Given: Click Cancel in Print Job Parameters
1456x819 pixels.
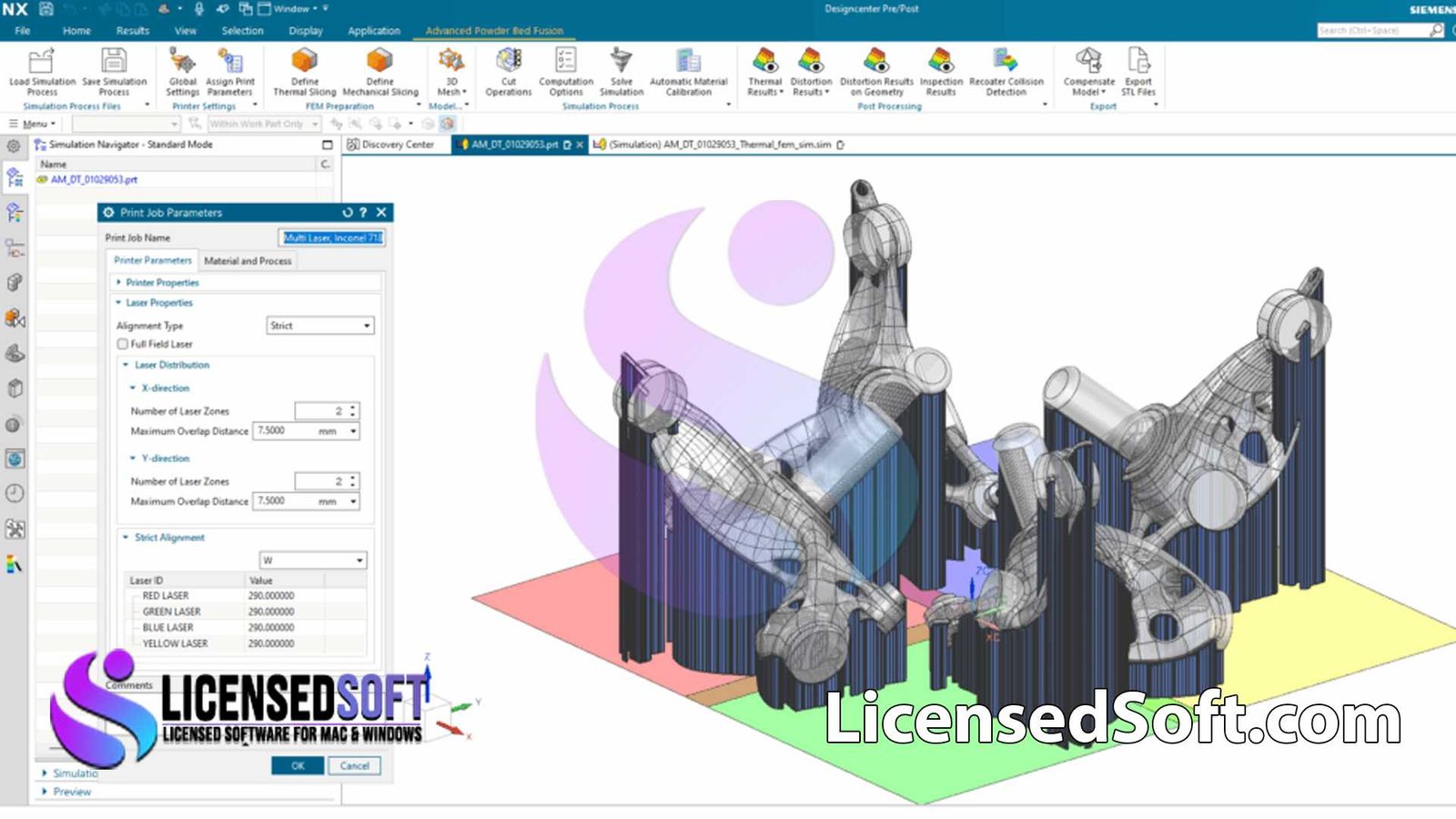Looking at the screenshot, I should [x=355, y=766].
